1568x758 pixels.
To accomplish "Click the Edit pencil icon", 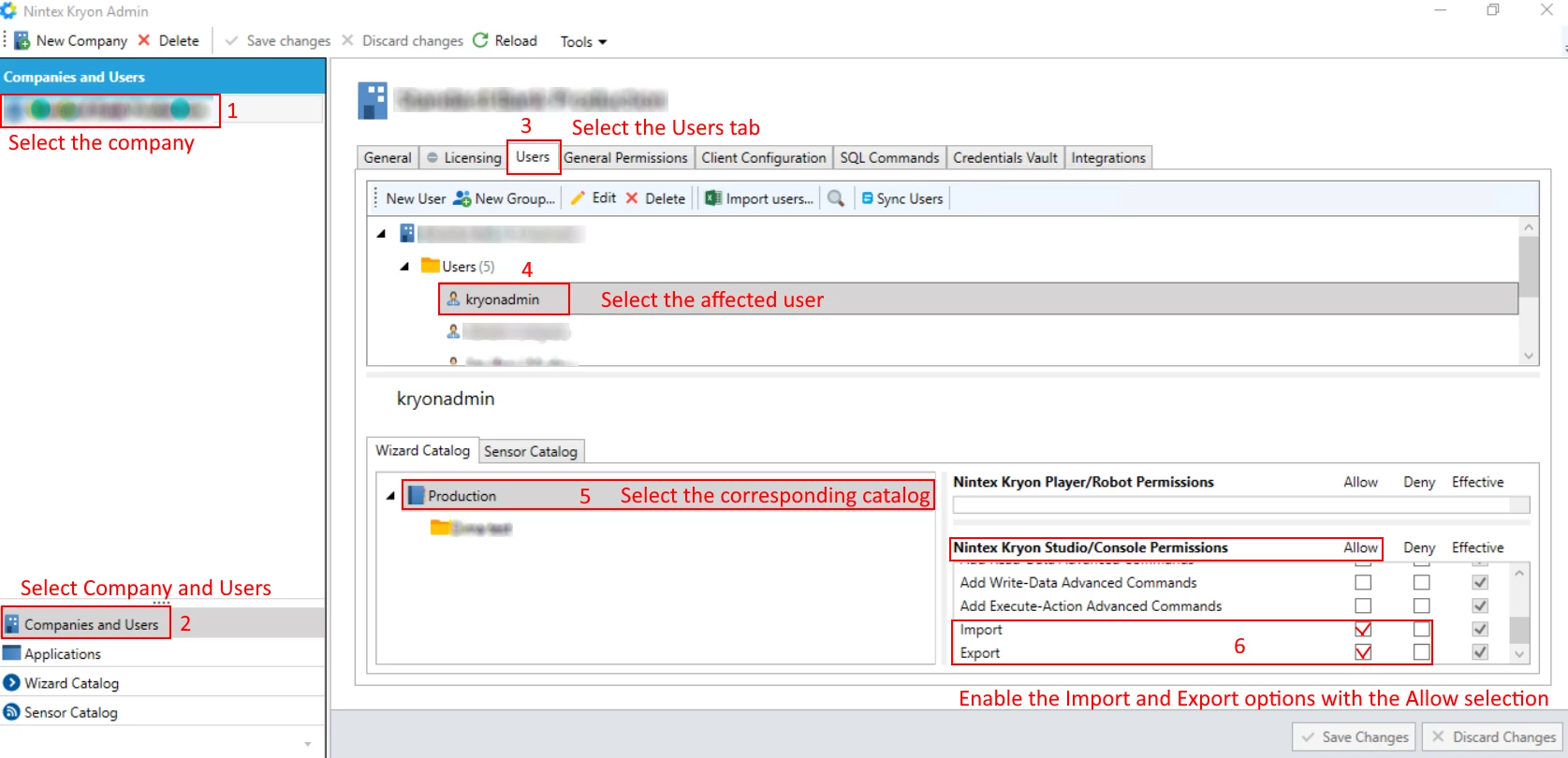I will point(578,198).
